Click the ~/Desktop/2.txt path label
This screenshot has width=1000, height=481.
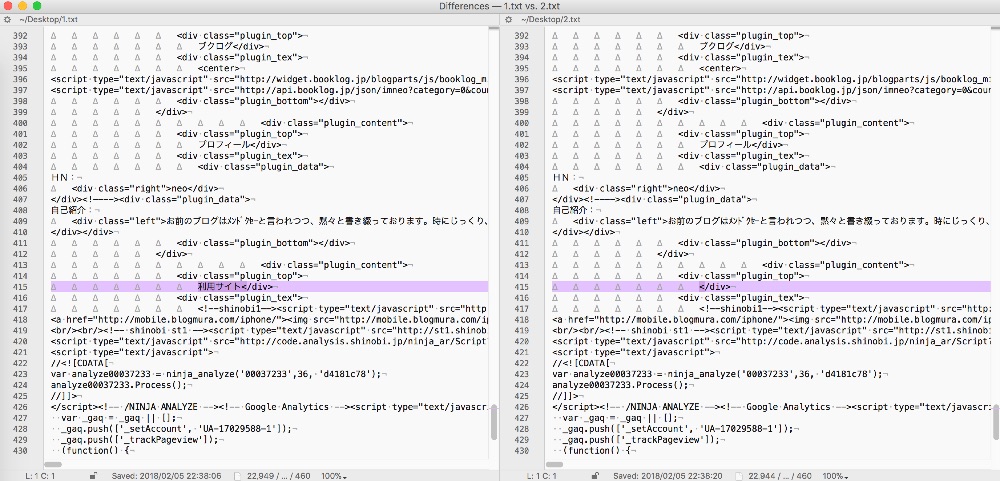pyautogui.click(x=550, y=20)
